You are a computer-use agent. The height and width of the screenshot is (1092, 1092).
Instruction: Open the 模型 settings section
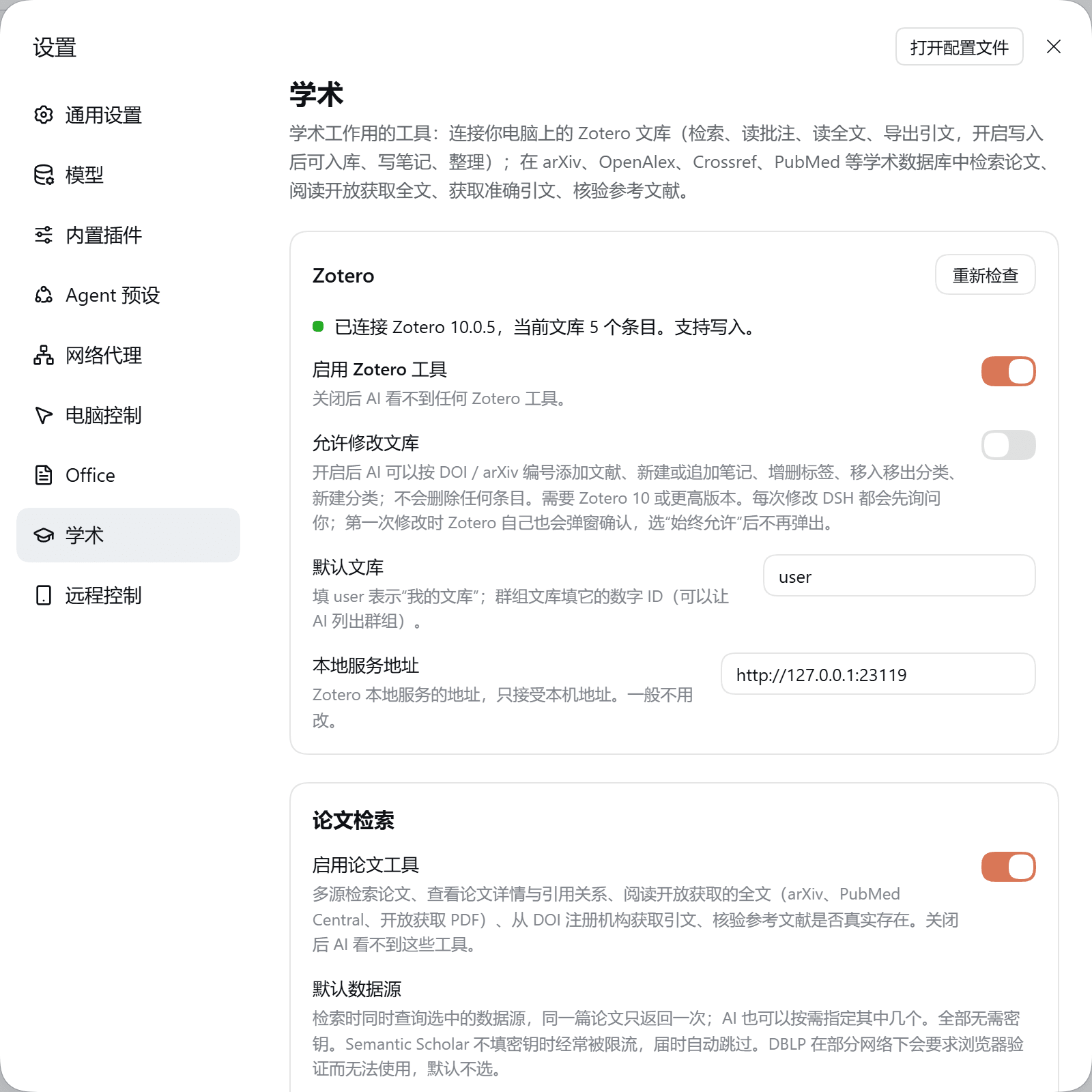click(128, 175)
